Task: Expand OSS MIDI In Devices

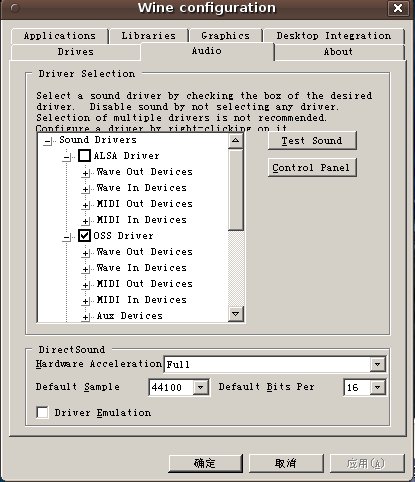Action: click(85, 301)
